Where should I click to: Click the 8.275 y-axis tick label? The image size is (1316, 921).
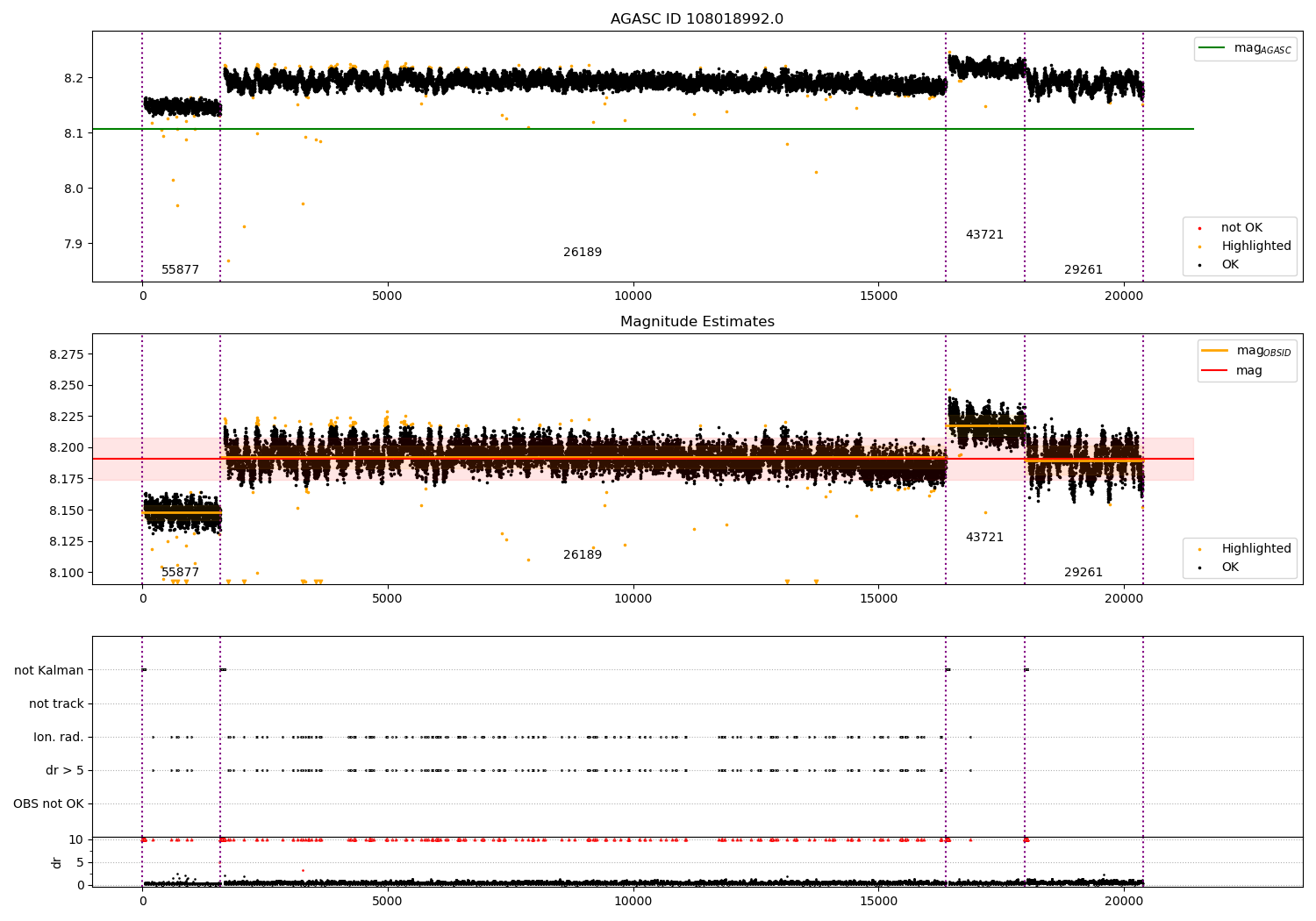pyautogui.click(x=66, y=354)
